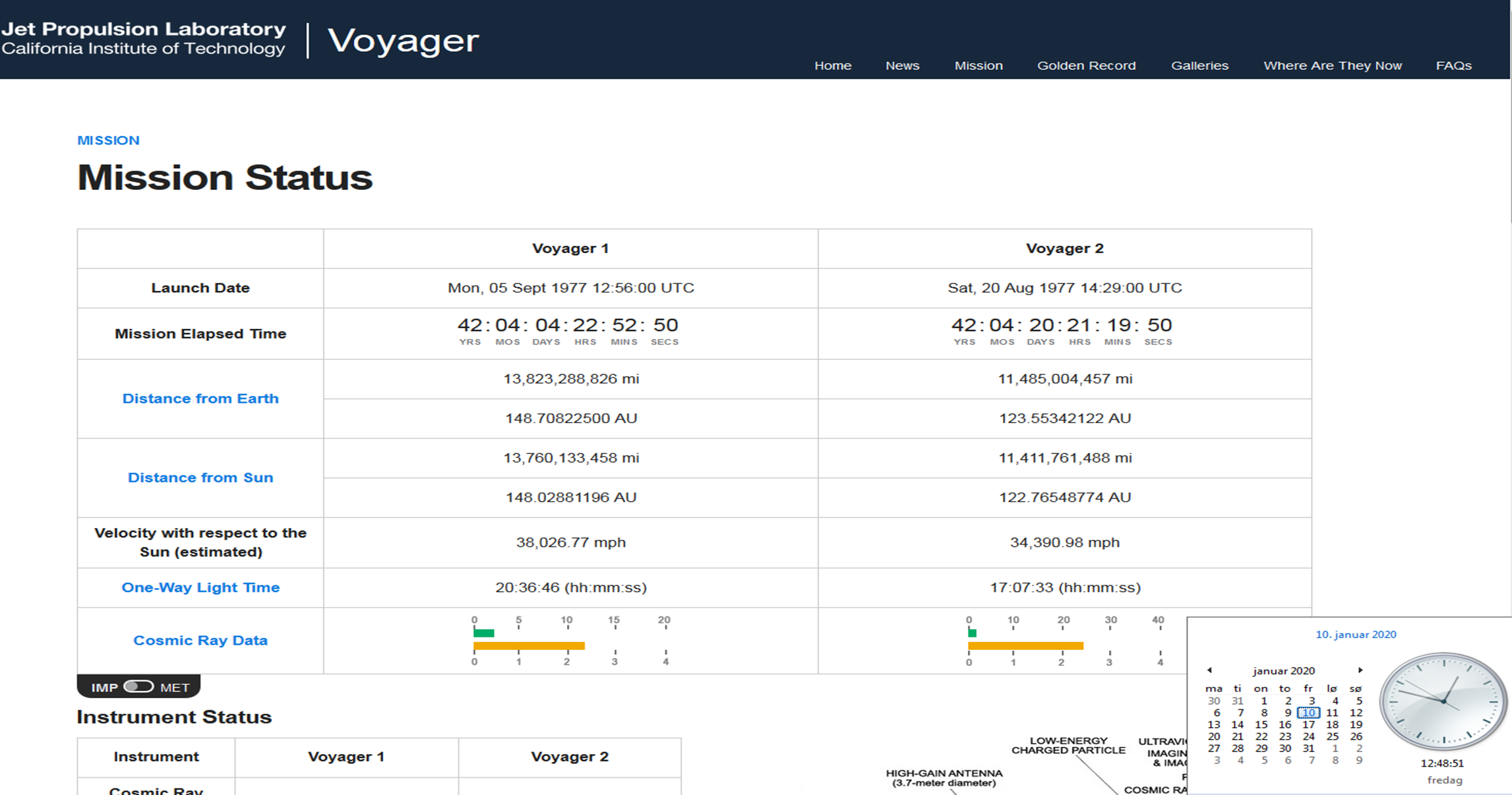
Task: Open the One-Way Light Time link
Action: (200, 587)
